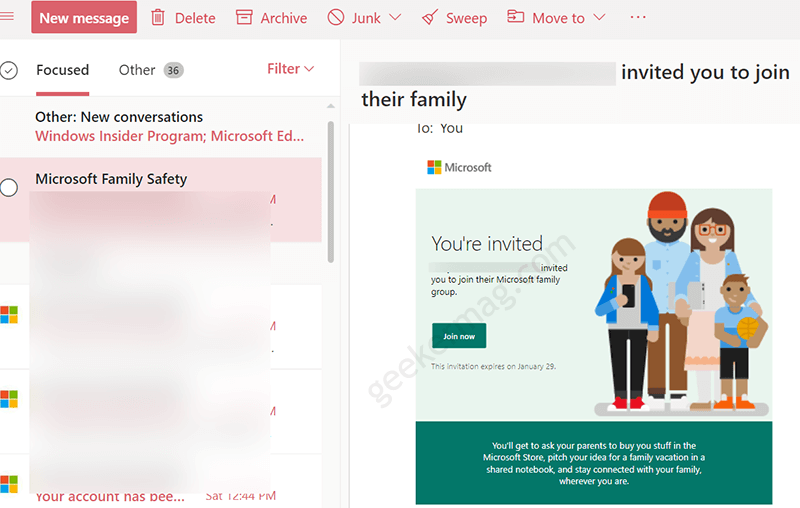The width and height of the screenshot is (800, 508).
Task: Toggle the hamburger navigation menu
Action: pos(7,16)
